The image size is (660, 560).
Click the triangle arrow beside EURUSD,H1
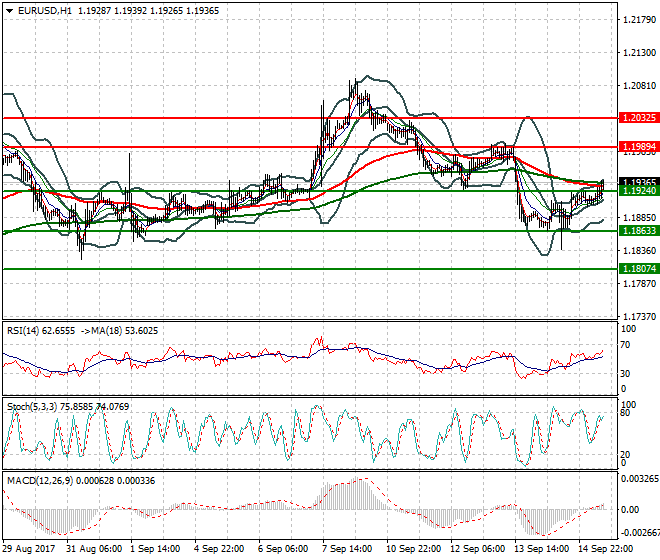coord(9,11)
